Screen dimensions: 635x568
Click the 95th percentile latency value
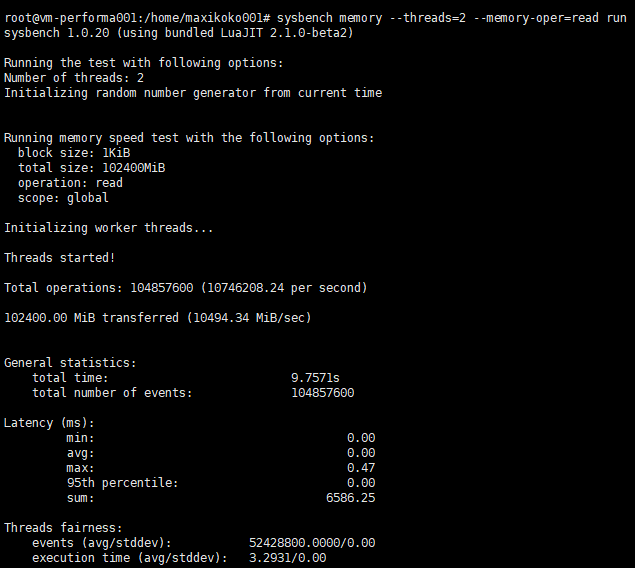click(361, 483)
